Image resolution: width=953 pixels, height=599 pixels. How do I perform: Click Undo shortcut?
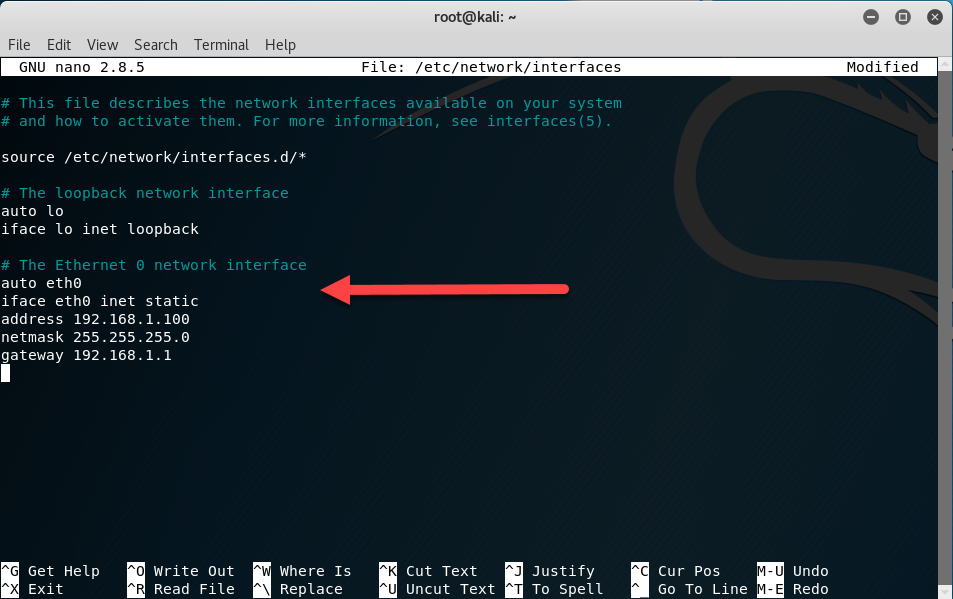810,571
